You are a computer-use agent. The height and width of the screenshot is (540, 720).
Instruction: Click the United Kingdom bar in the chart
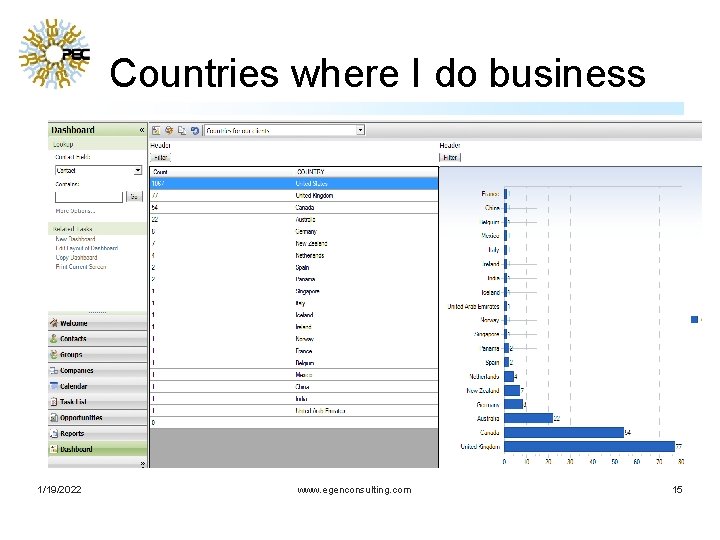click(590, 446)
